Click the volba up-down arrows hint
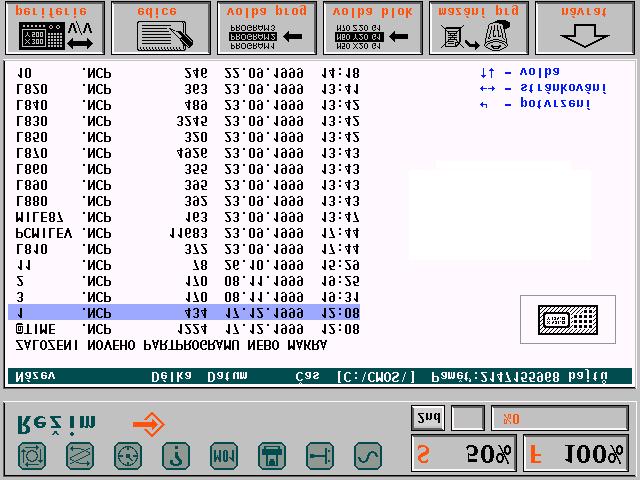 (x=520, y=73)
